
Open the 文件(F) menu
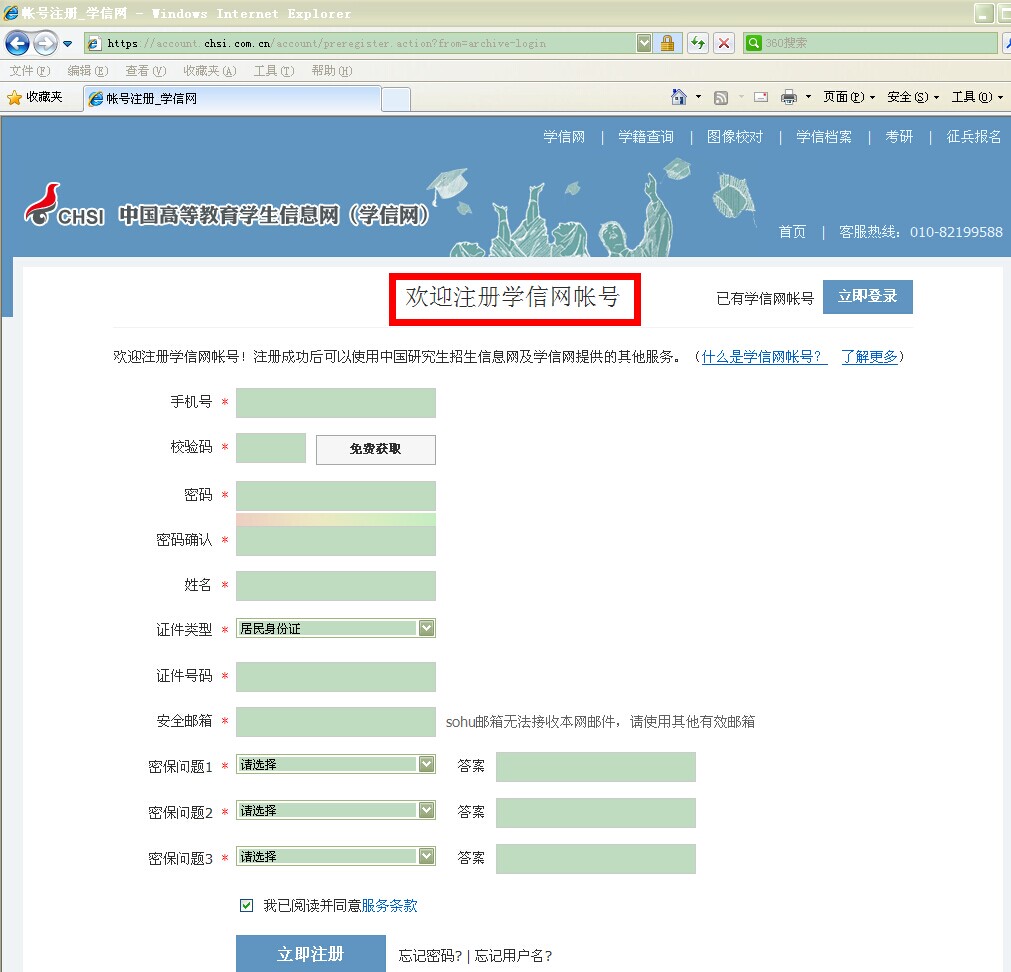point(30,70)
